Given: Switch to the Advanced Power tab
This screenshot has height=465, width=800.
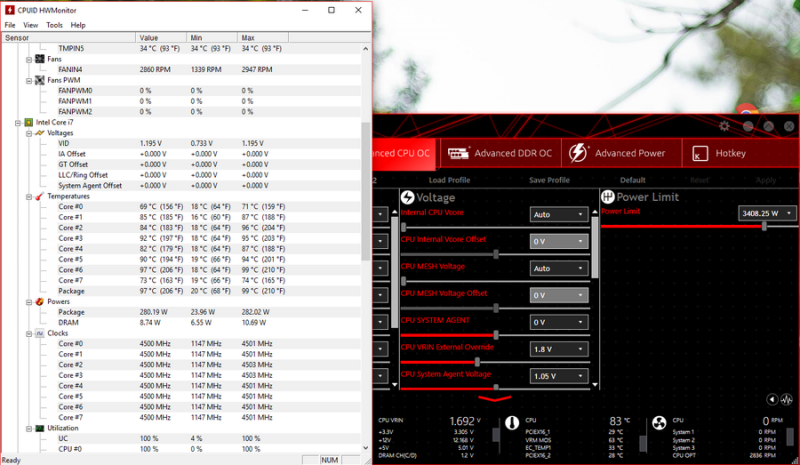Looking at the screenshot, I should click(621, 153).
